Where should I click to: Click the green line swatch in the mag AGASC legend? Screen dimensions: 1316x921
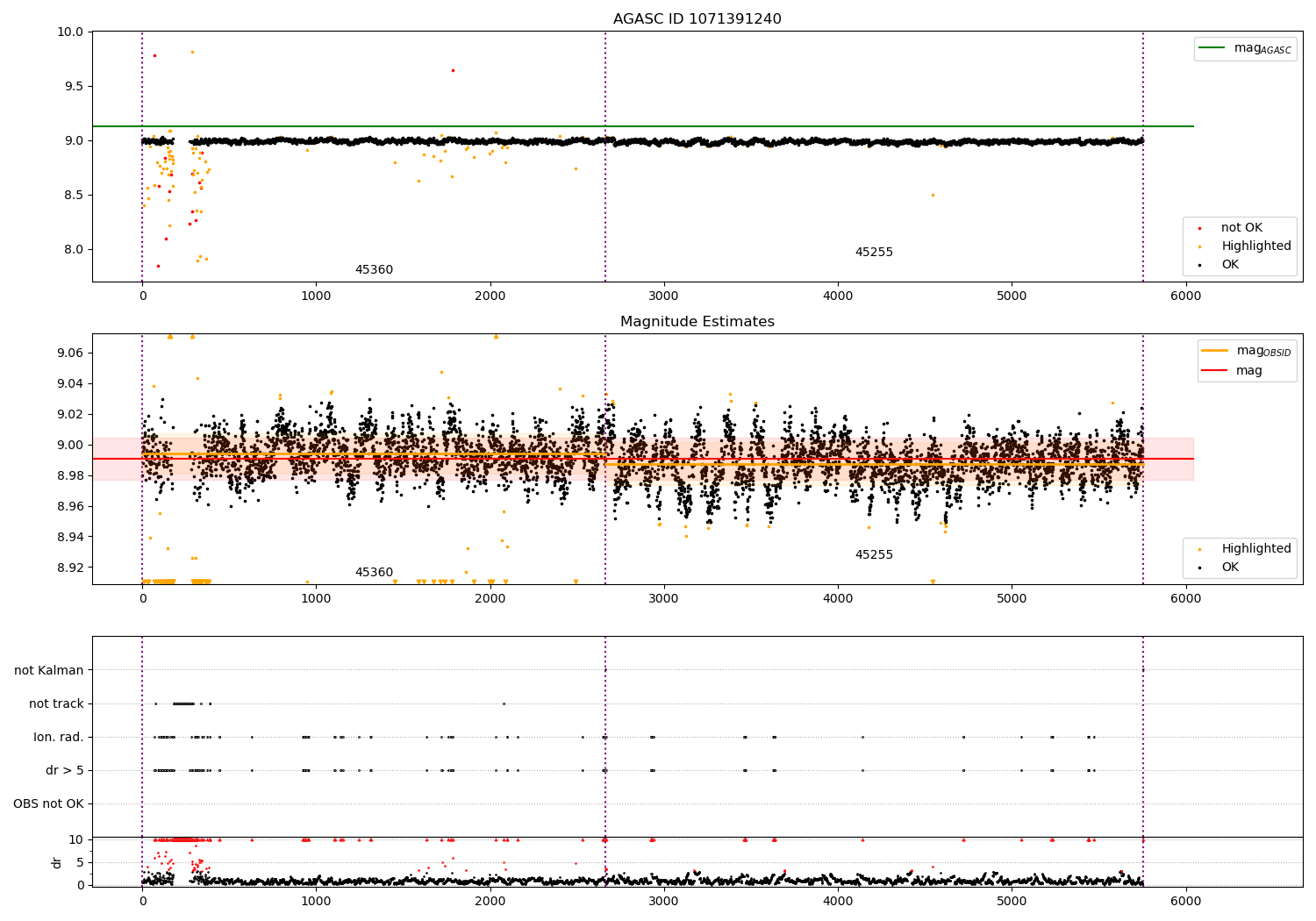pos(1212,48)
